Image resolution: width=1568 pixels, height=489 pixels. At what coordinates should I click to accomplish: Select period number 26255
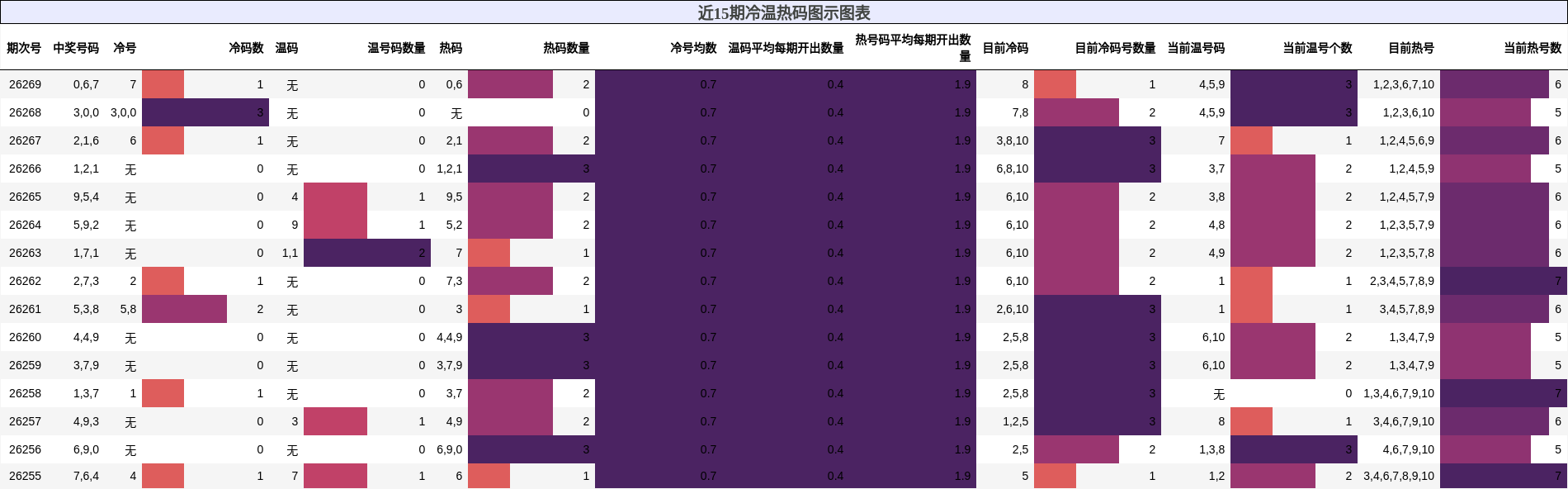[x=25, y=476]
